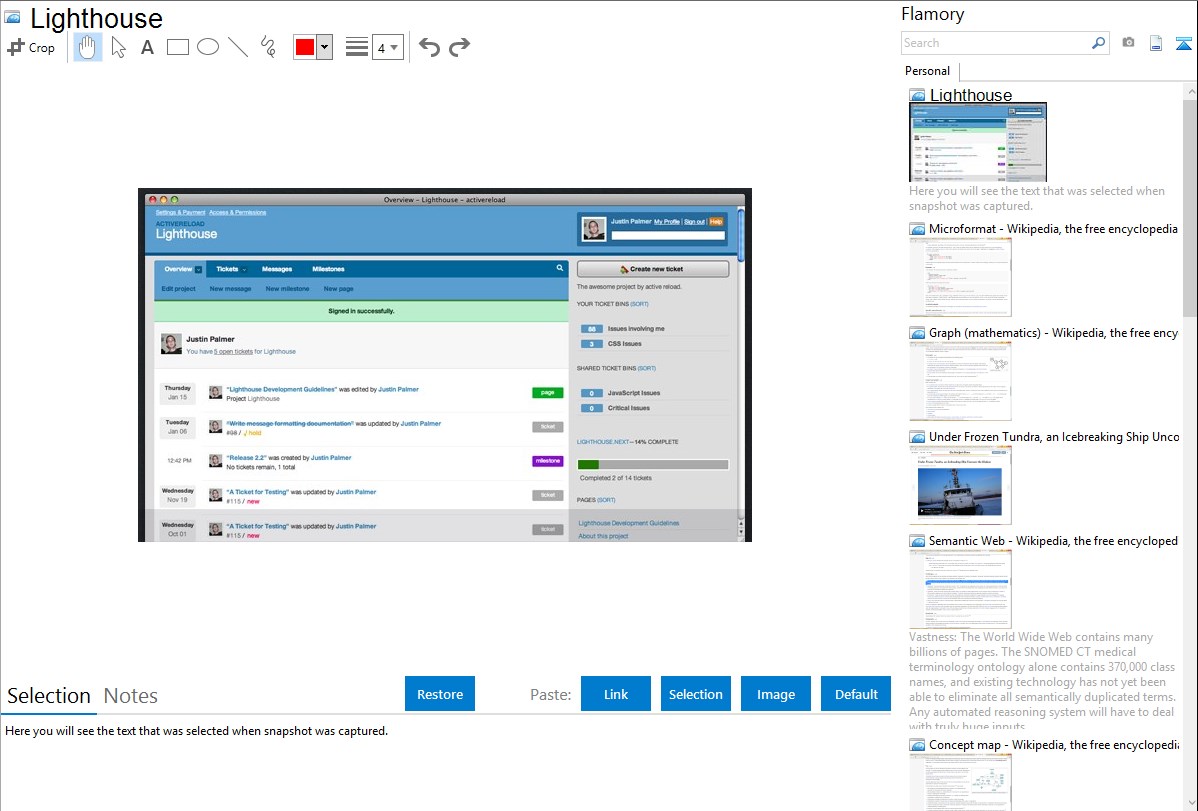Click the red color swatch
Screen dimensions: 1198x811
tap(304, 47)
